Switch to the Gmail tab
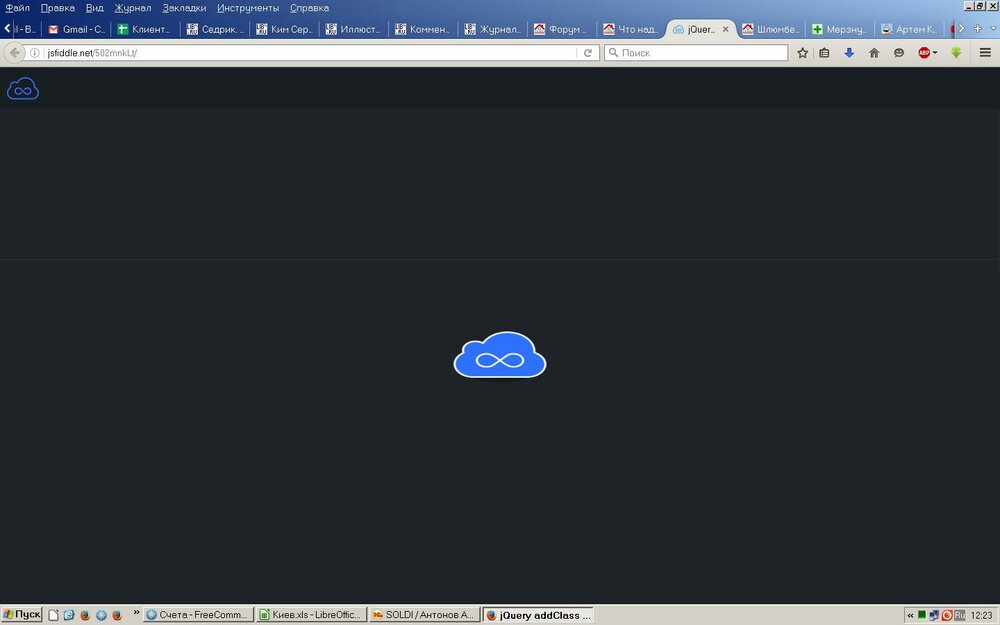 click(x=77, y=29)
